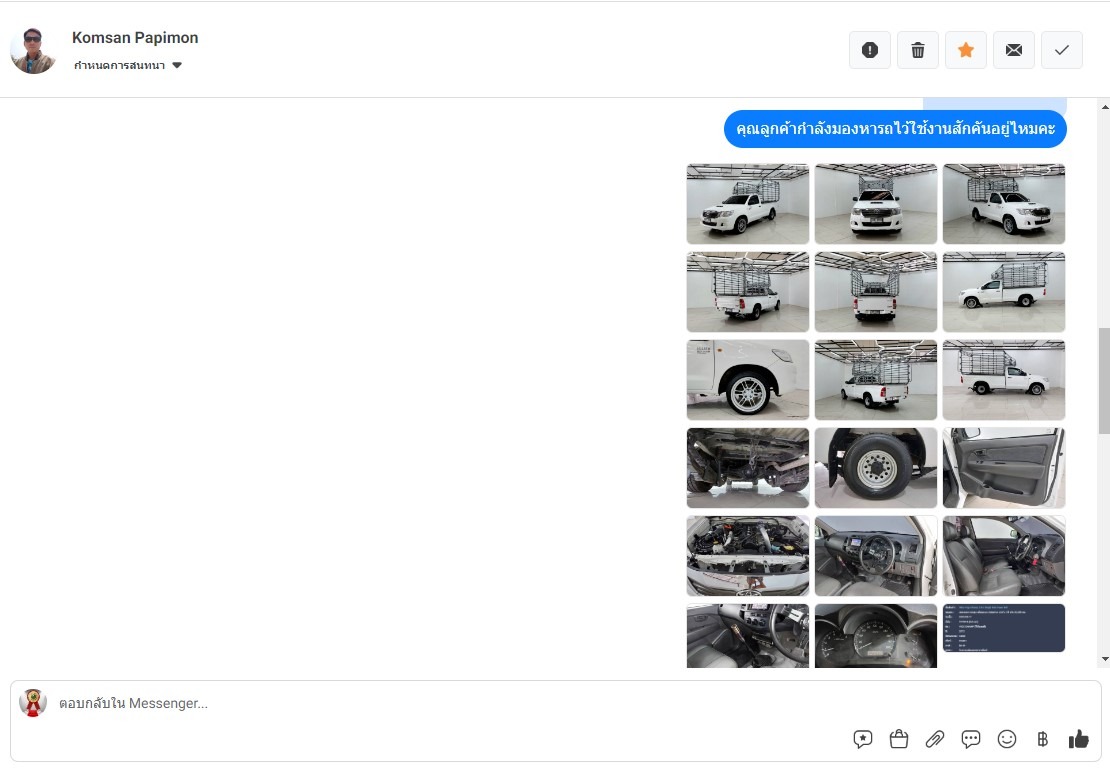Open the front seats interior photo

tap(1004, 556)
